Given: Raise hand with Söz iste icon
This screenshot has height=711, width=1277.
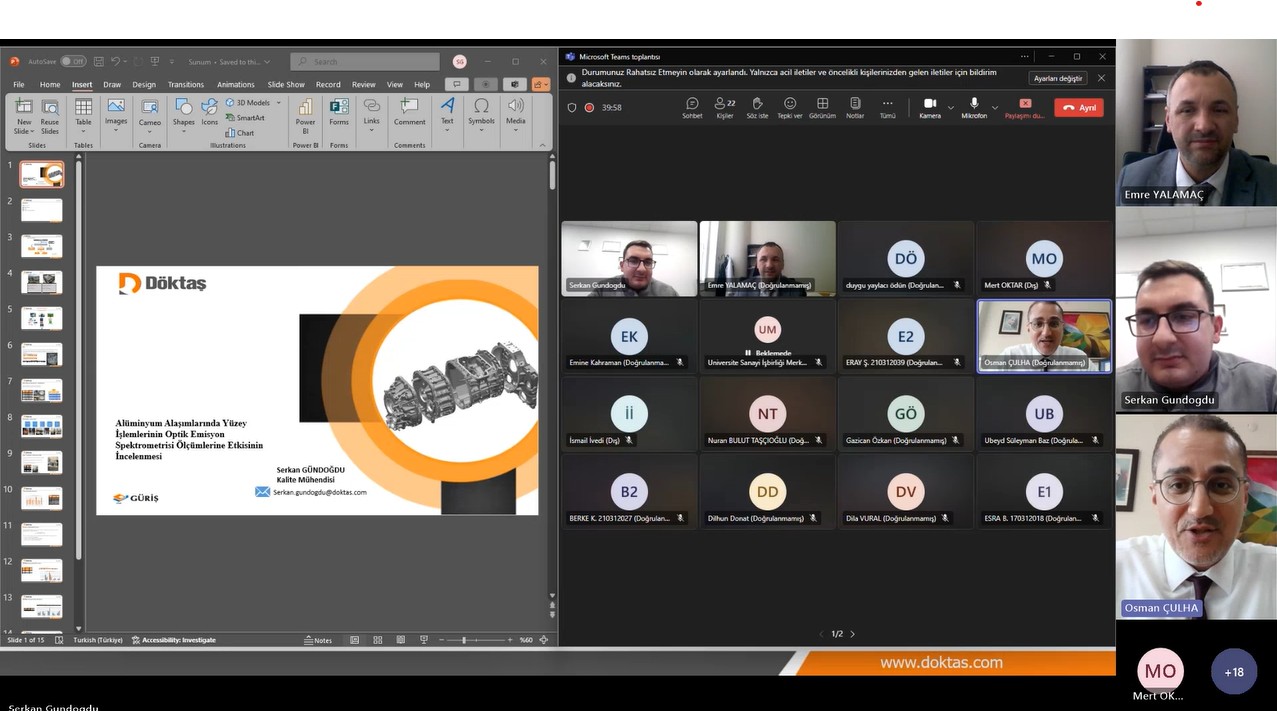Looking at the screenshot, I should (757, 107).
